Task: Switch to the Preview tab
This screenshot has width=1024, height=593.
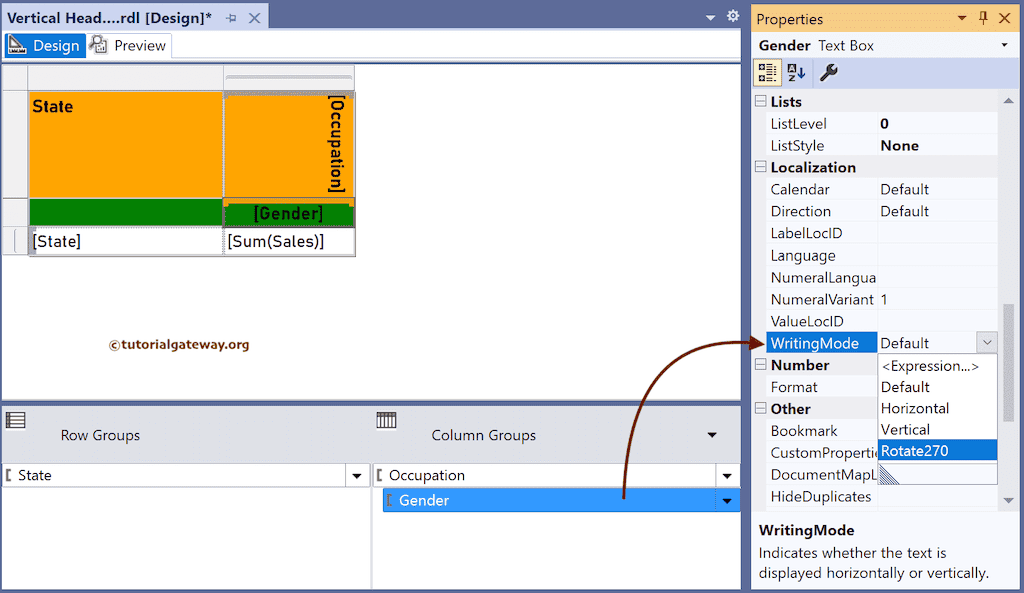Action: [x=135, y=45]
